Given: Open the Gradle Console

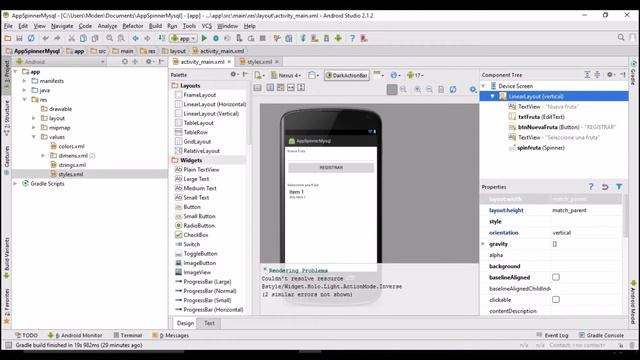Looking at the screenshot, I should coord(601,335).
